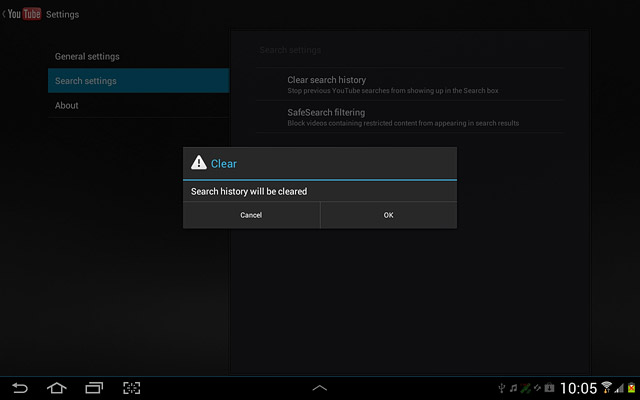Screen dimensions: 640x400
Task: Select Clear search history option
Action: click(x=410, y=84)
